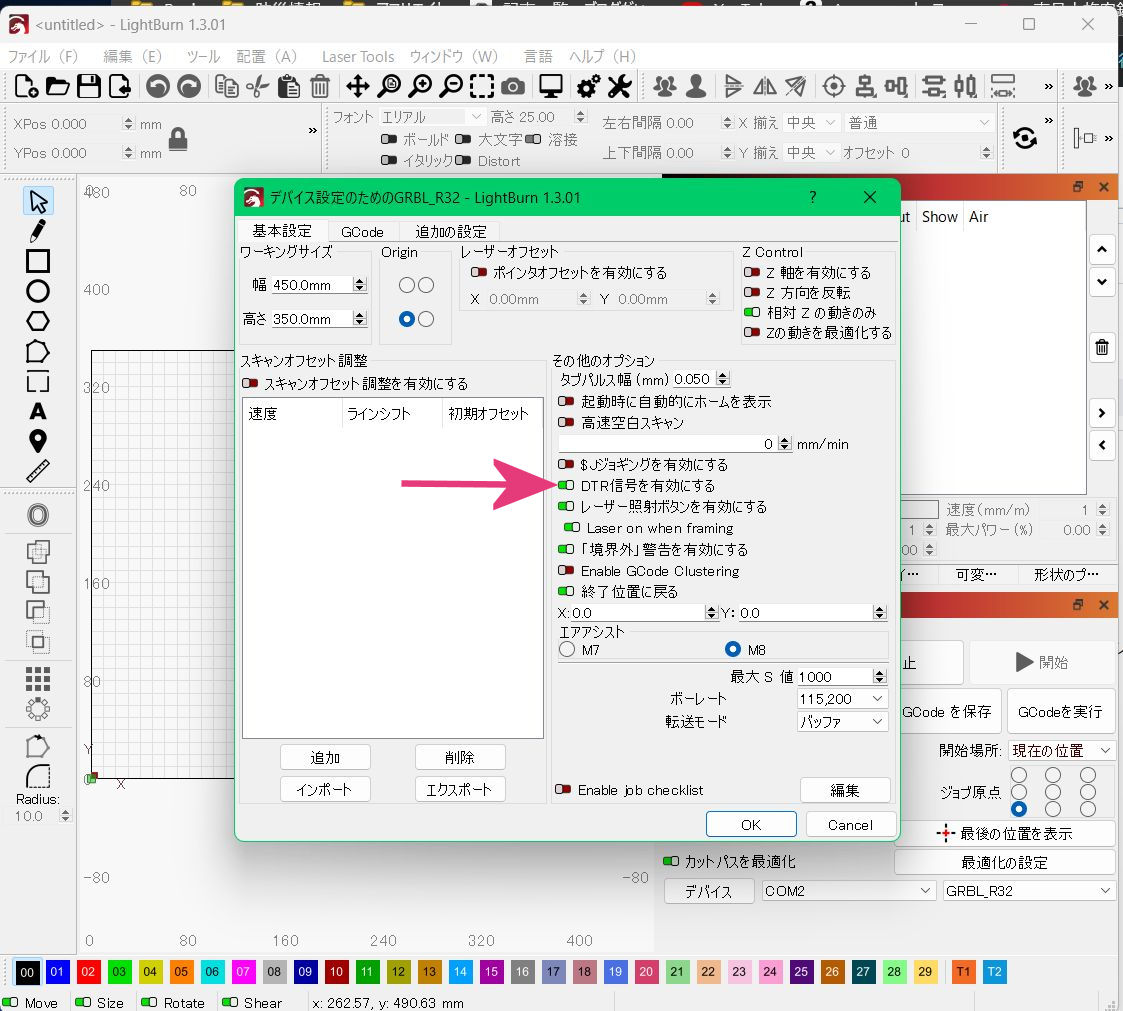Open the Y 揃え 中央 dropdown

[x=811, y=153]
